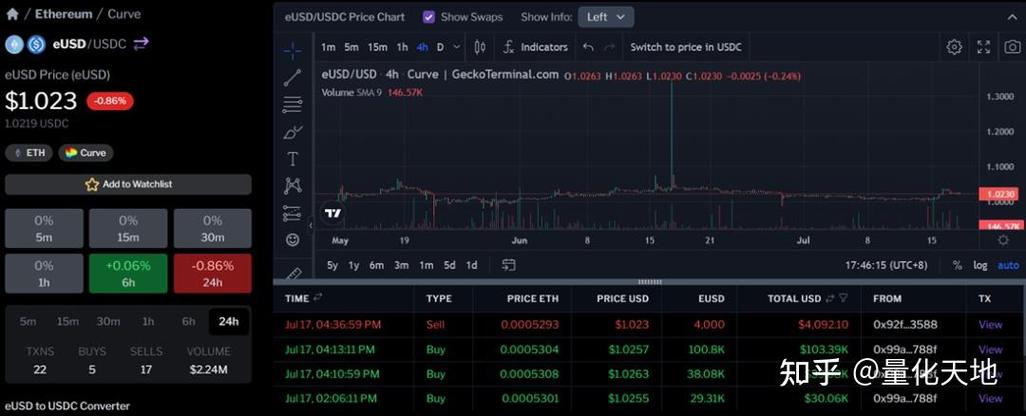Screen dimensions: 1026x416
Task: Collapse the chart panel with top chevron
Action: click(x=1010, y=18)
